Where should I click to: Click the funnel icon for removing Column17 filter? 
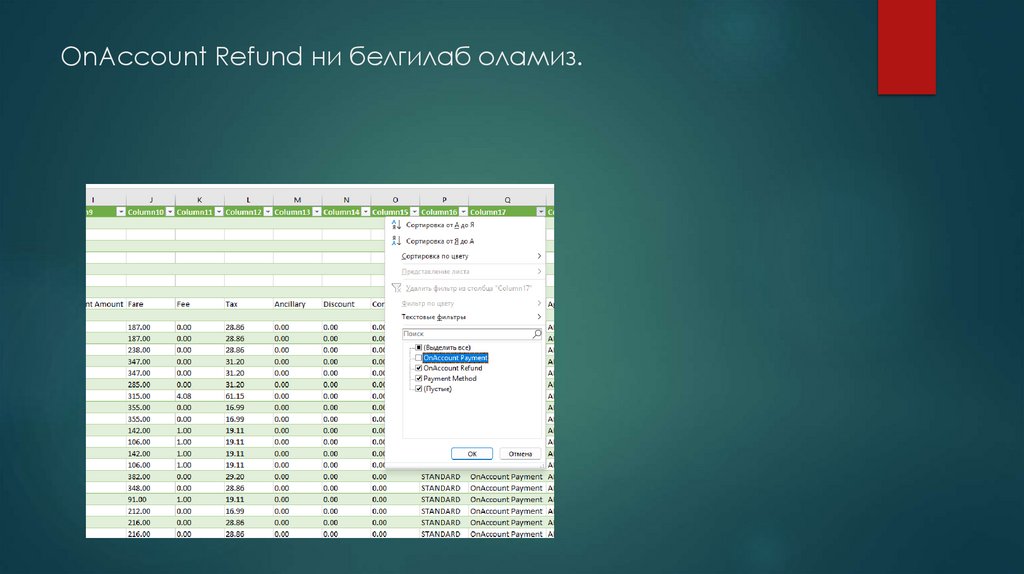[396, 288]
